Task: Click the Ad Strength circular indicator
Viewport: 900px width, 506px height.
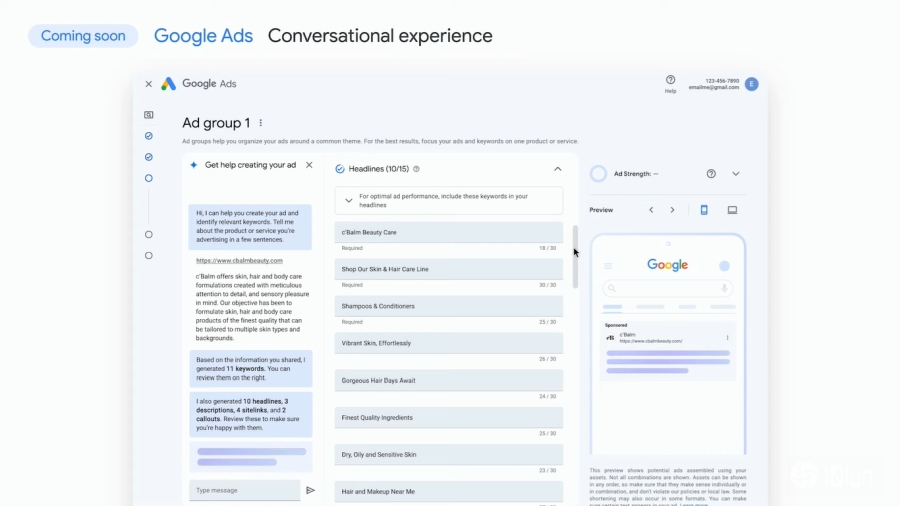Action: pyautogui.click(x=598, y=174)
